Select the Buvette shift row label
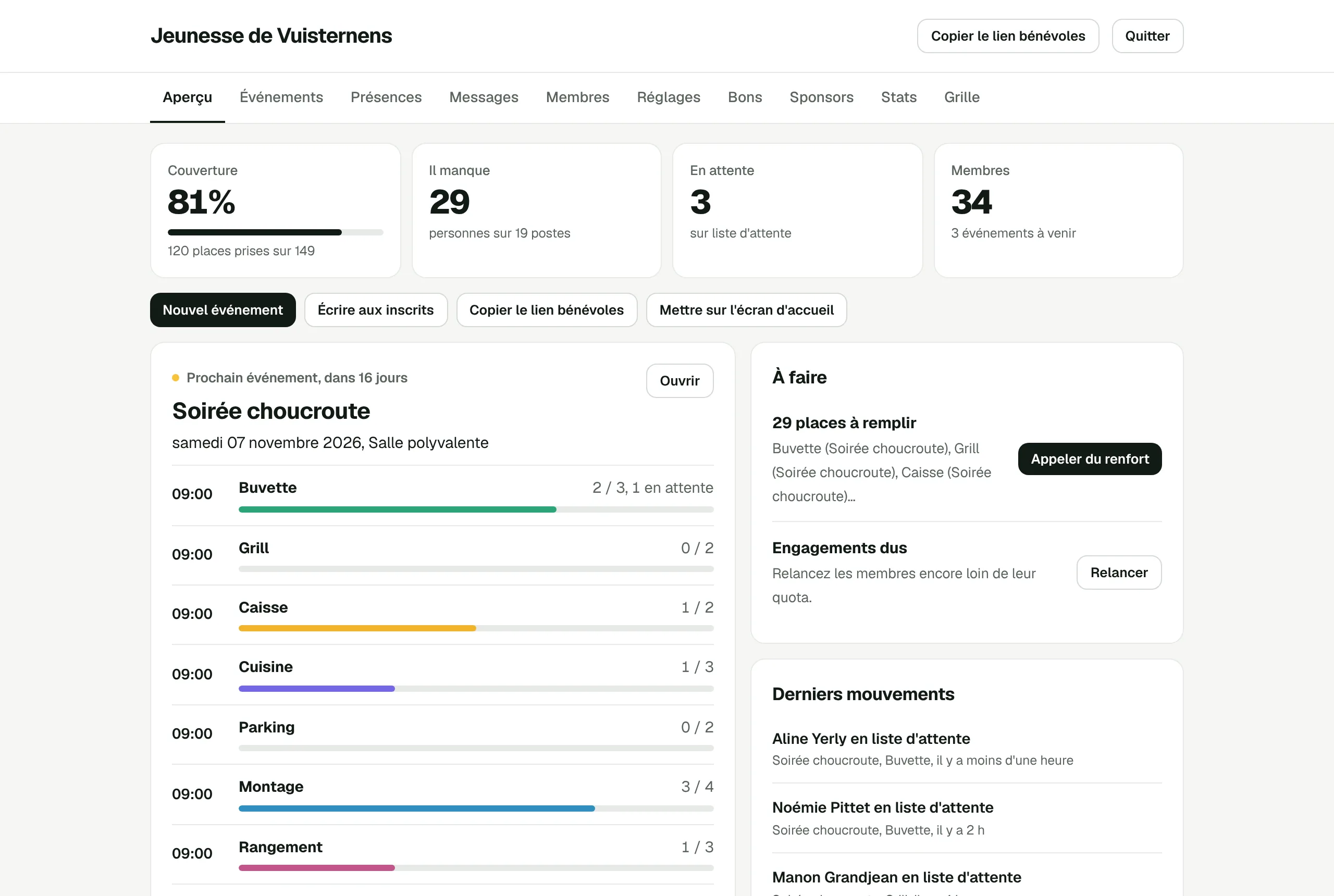1334x896 pixels. [267, 488]
